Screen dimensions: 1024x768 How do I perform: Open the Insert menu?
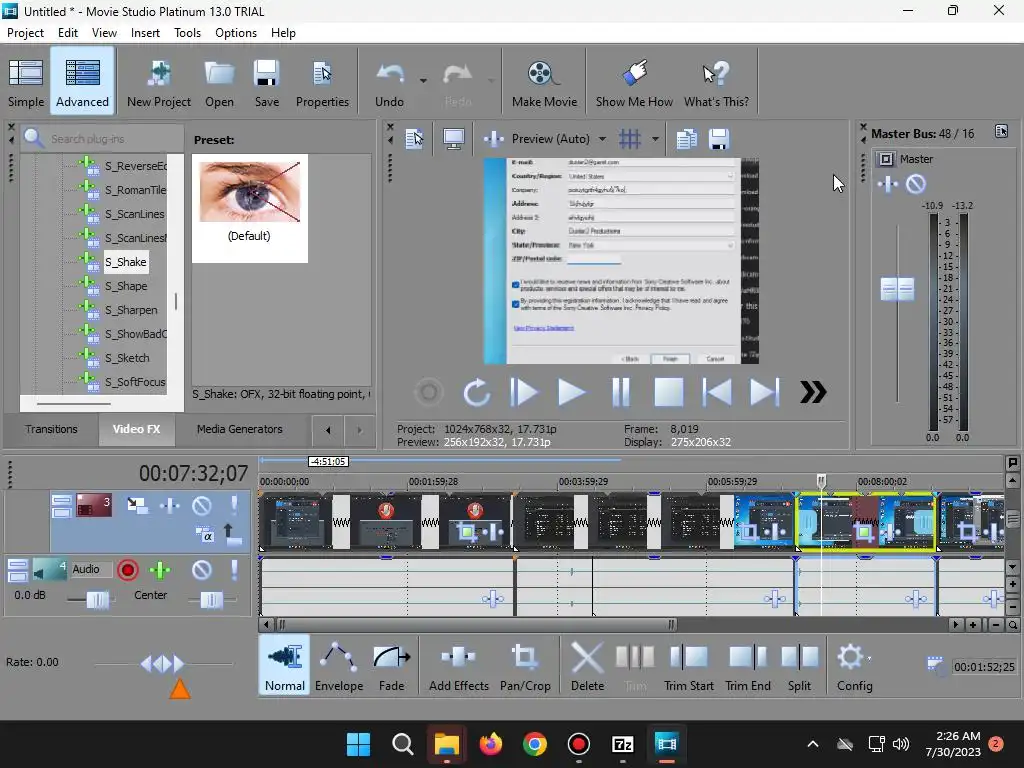tap(145, 33)
